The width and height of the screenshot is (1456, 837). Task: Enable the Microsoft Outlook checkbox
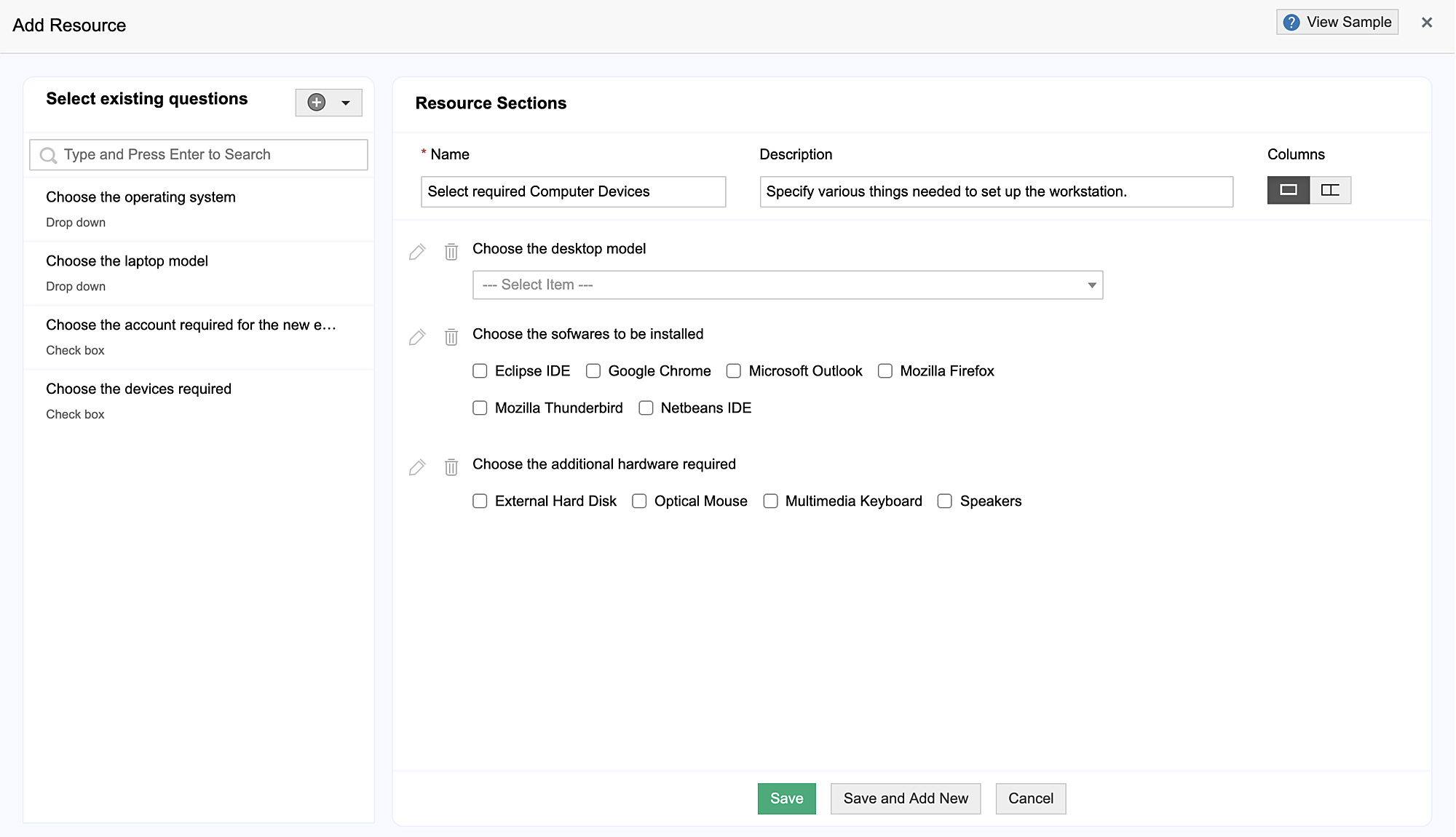click(x=734, y=371)
